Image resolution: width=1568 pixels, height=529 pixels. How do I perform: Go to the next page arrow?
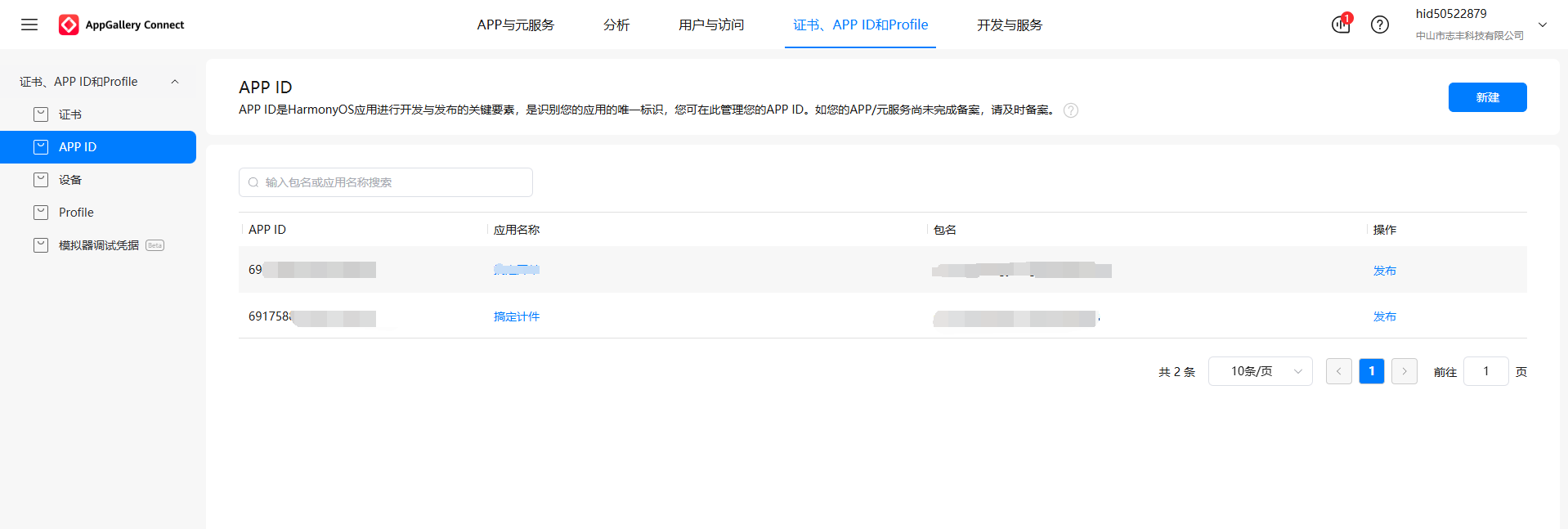1404,371
